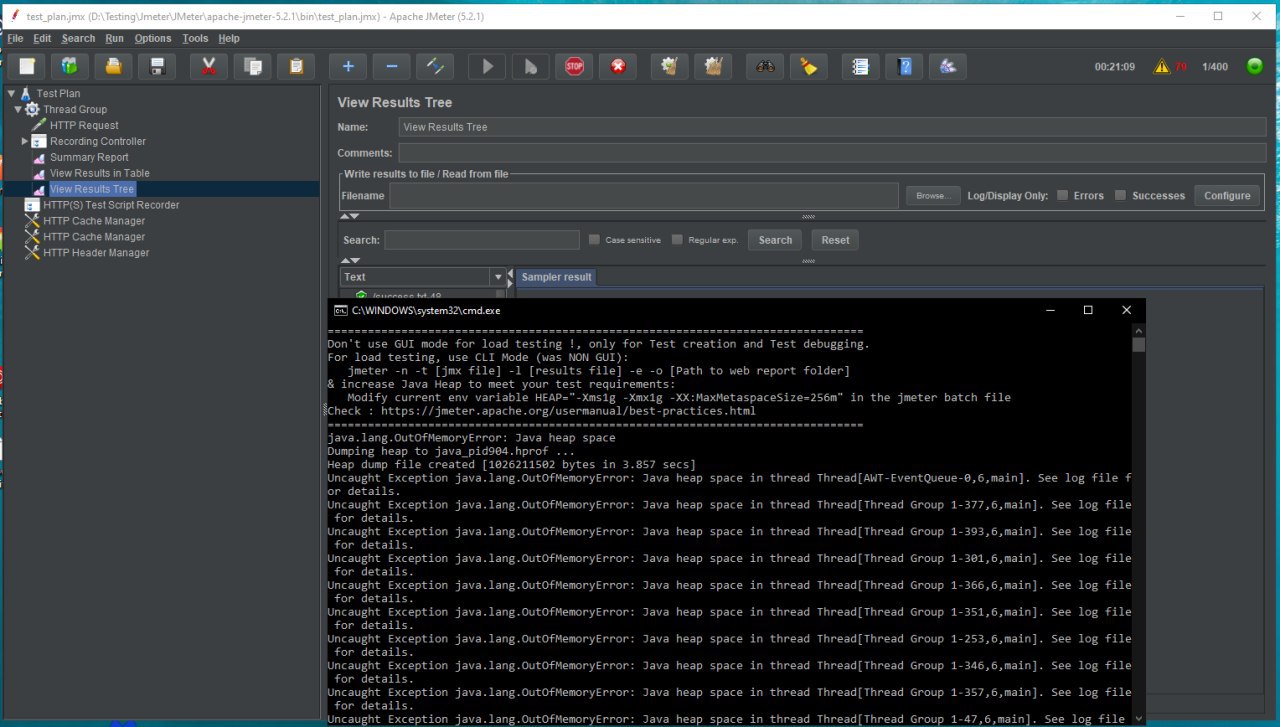Open the Function Helper list icon
Viewport: 1280px width, 727px height.
coord(860,67)
